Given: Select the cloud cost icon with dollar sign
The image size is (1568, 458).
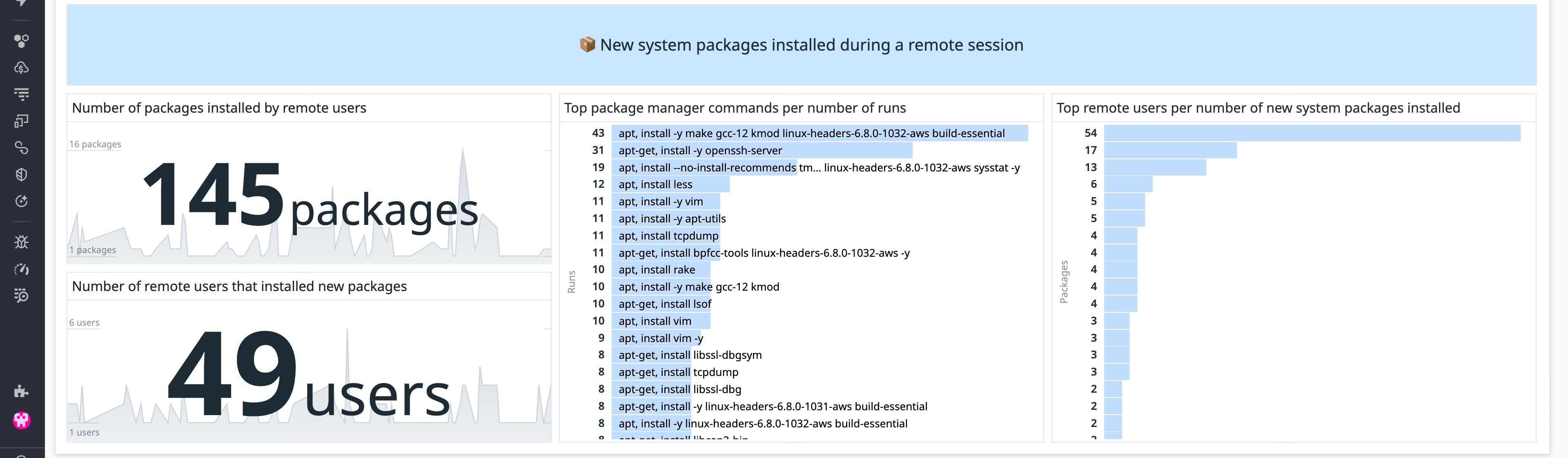Looking at the screenshot, I should pos(22,67).
